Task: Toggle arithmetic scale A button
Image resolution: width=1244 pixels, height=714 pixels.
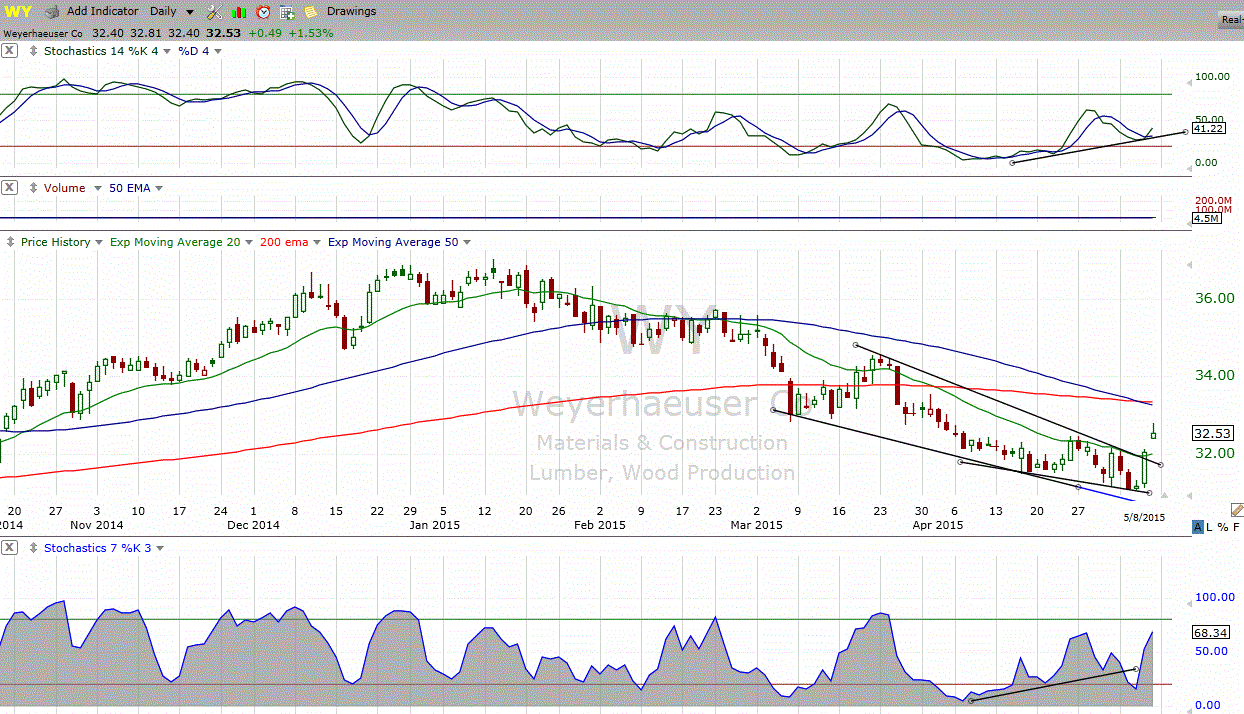Action: coord(1198,527)
